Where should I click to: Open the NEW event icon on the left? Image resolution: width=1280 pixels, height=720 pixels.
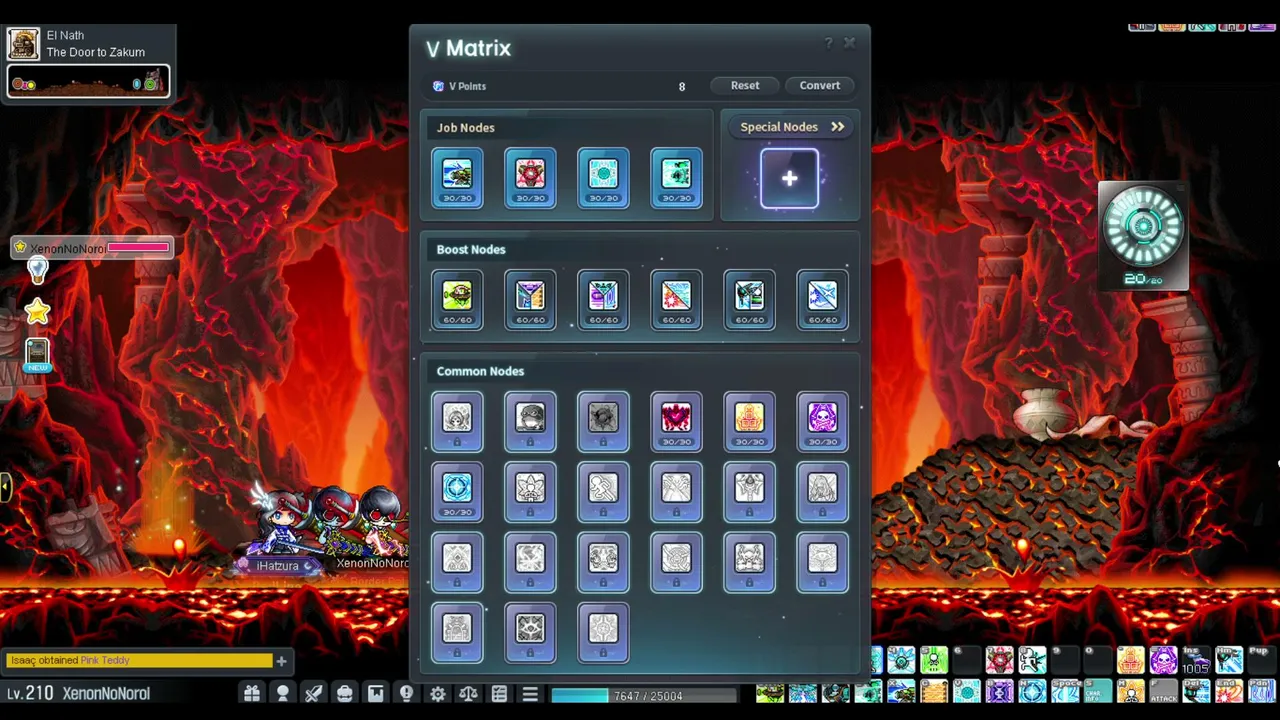tap(37, 355)
